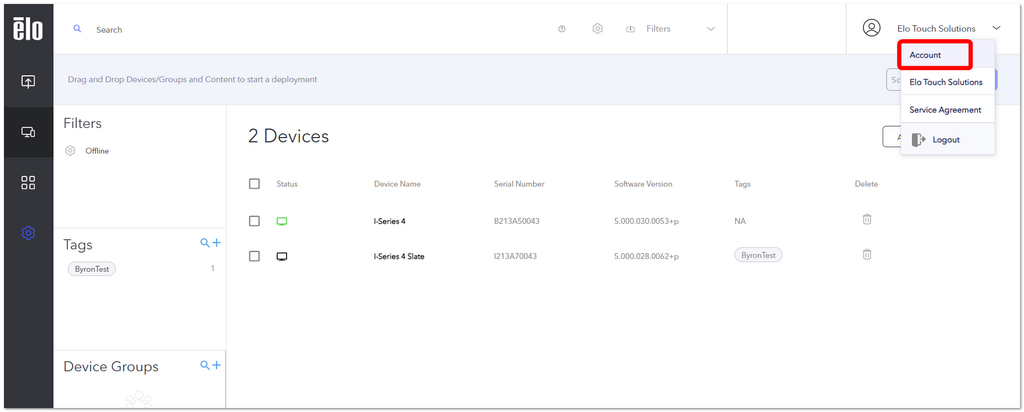Click the Elo Touch Solutions account name in header

[x=936, y=29]
